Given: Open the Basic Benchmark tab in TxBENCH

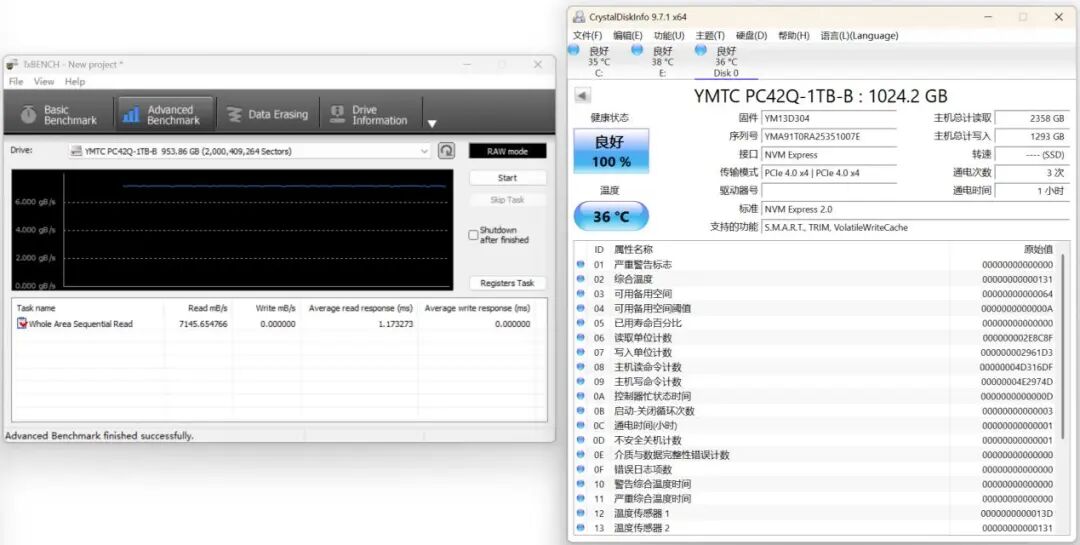Looking at the screenshot, I should coord(59,114).
